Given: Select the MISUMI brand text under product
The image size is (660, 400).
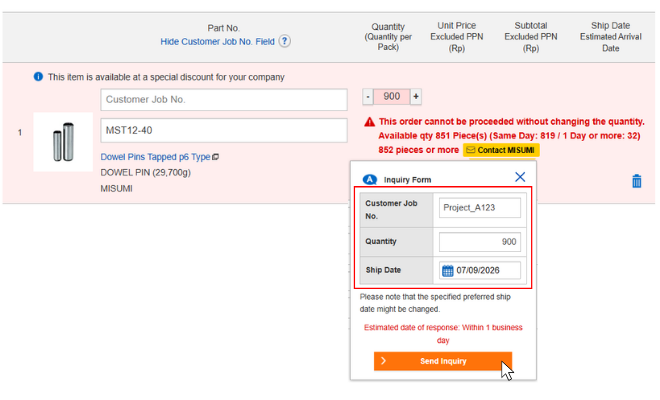Looking at the screenshot, I should (117, 189).
